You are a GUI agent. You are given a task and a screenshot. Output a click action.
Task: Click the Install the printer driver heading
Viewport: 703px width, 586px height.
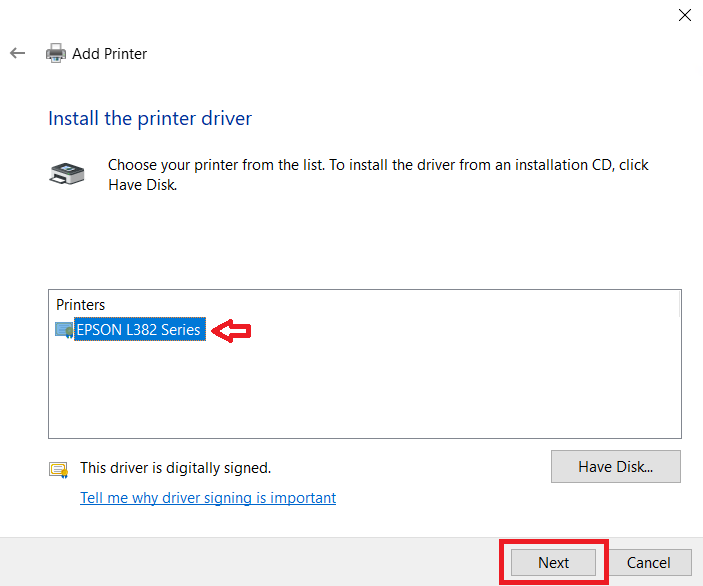tap(150, 118)
